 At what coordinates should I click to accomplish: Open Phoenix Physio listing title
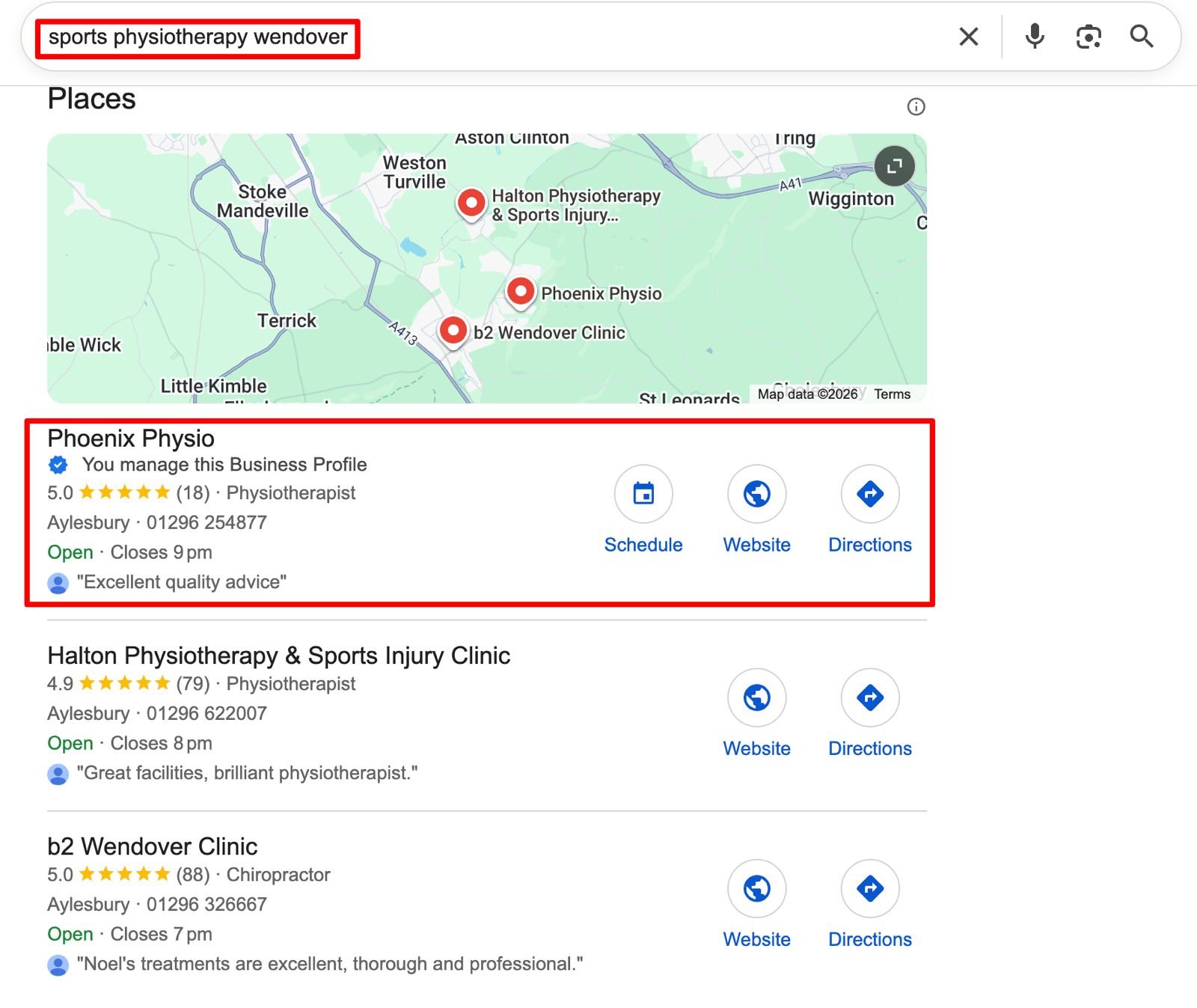(131, 439)
